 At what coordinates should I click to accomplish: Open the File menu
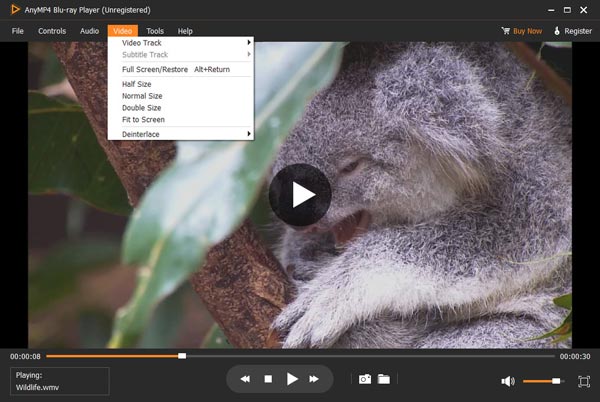18,31
